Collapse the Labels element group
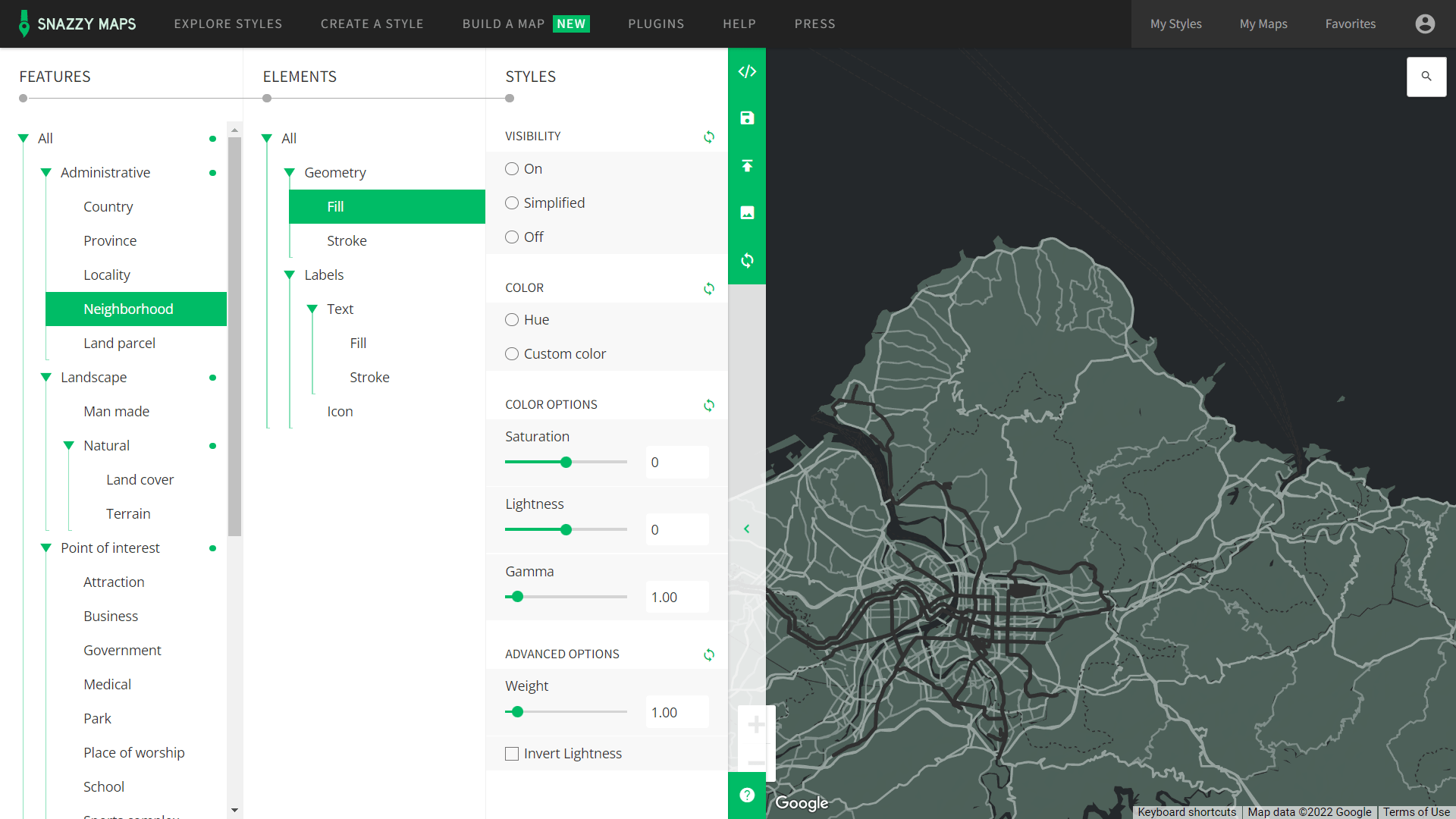Image resolution: width=1456 pixels, height=819 pixels. 290,275
